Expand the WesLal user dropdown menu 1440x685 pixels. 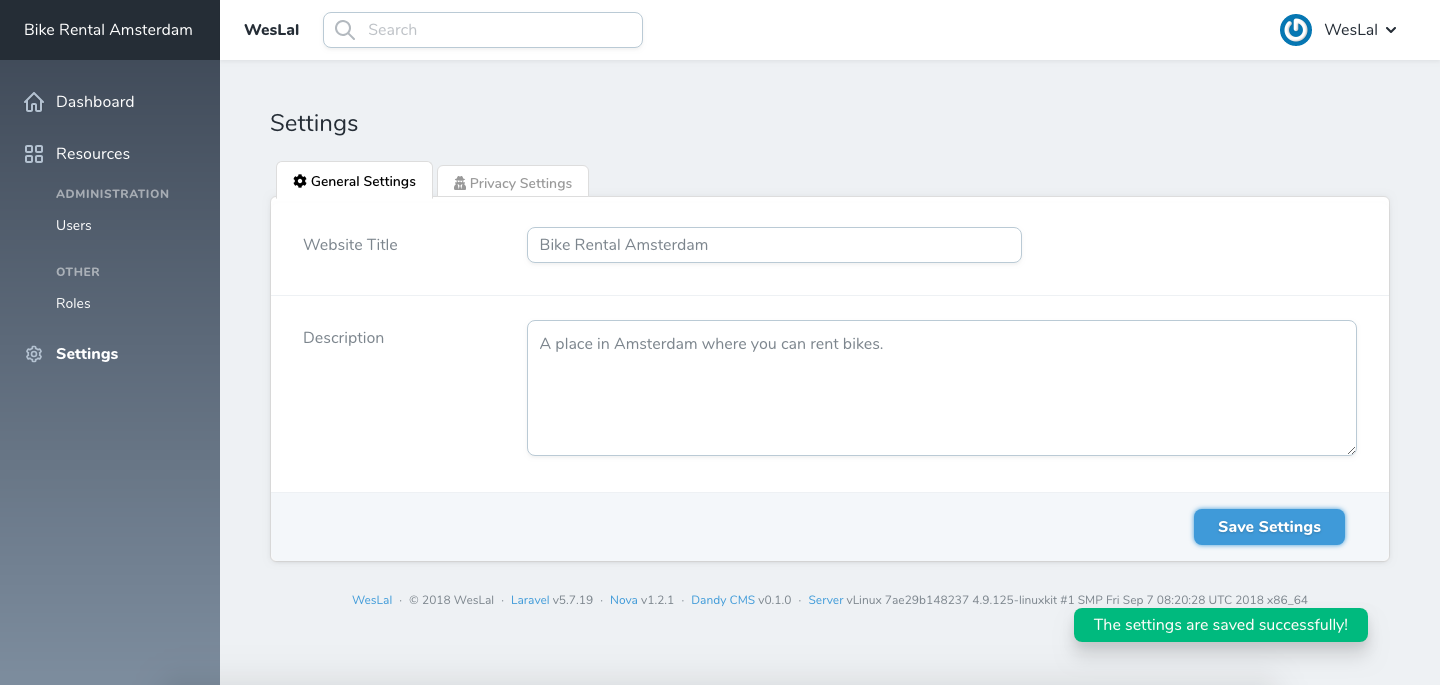[1390, 30]
